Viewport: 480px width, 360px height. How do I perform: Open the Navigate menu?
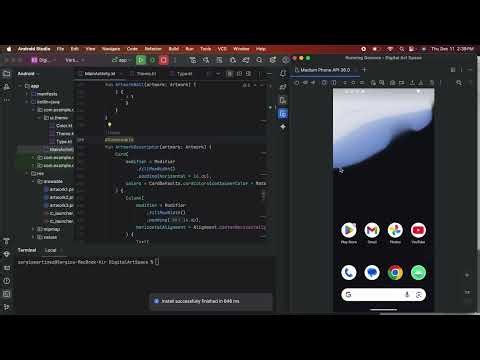click(x=111, y=49)
